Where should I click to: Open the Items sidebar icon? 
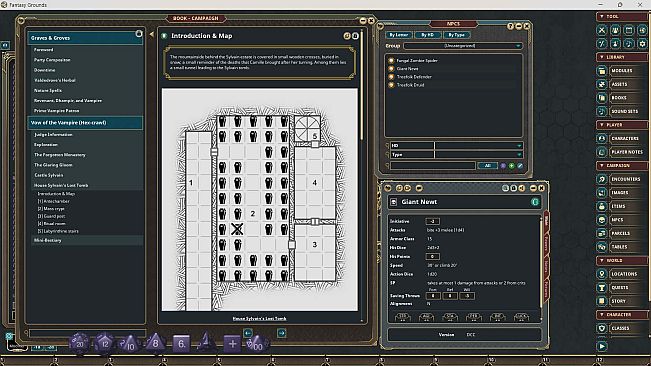pyautogui.click(x=602, y=206)
